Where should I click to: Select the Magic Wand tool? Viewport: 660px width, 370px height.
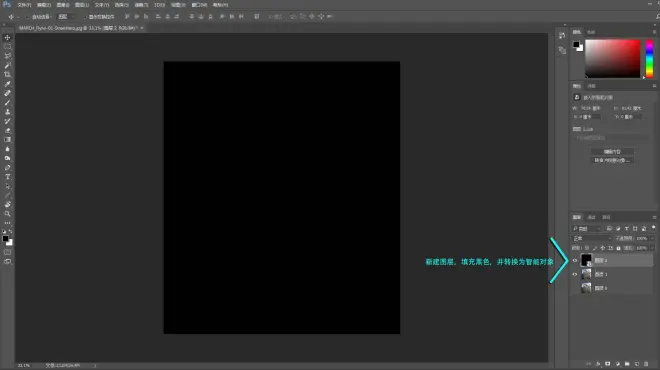[x=8, y=65]
